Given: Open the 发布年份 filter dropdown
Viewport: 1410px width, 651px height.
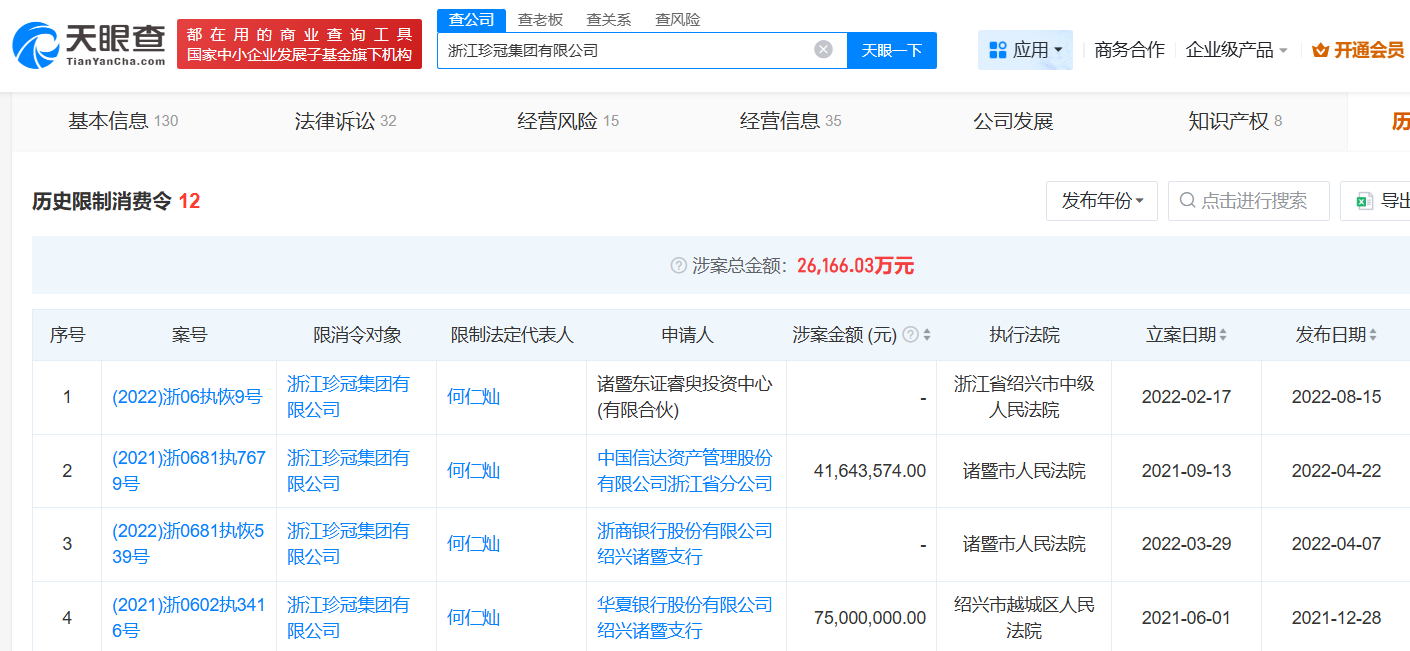Looking at the screenshot, I should (x=1101, y=201).
